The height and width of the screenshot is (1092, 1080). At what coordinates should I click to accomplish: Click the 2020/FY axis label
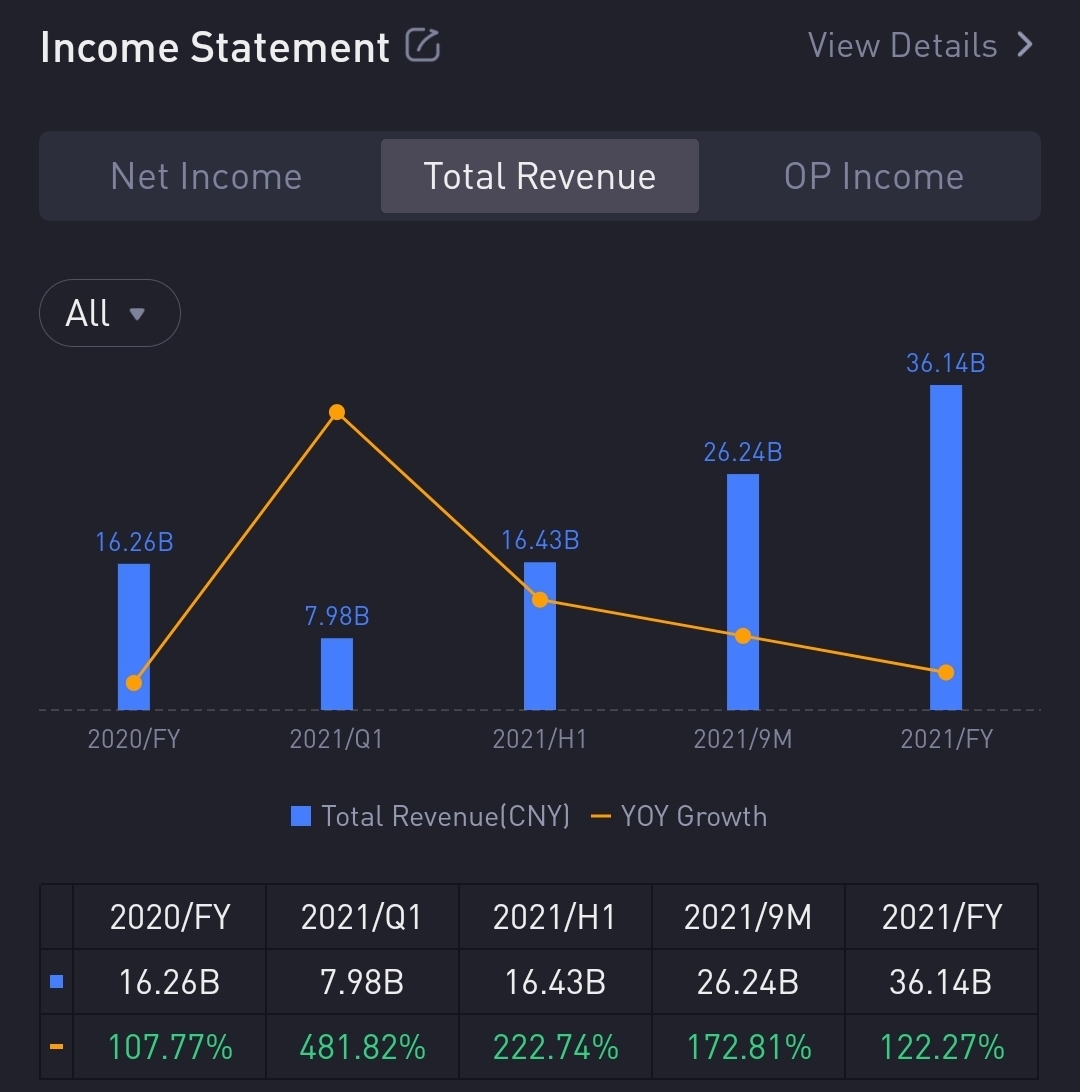(x=134, y=739)
